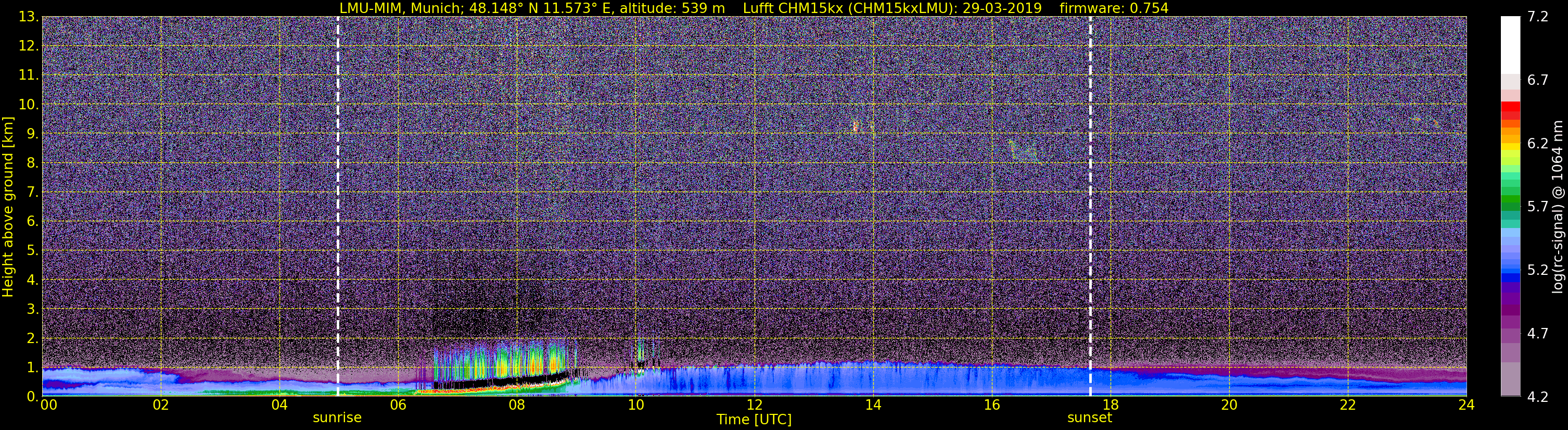Image resolution: width=1568 pixels, height=430 pixels.
Task: Click the time axis tick label '16'
Action: point(991,406)
